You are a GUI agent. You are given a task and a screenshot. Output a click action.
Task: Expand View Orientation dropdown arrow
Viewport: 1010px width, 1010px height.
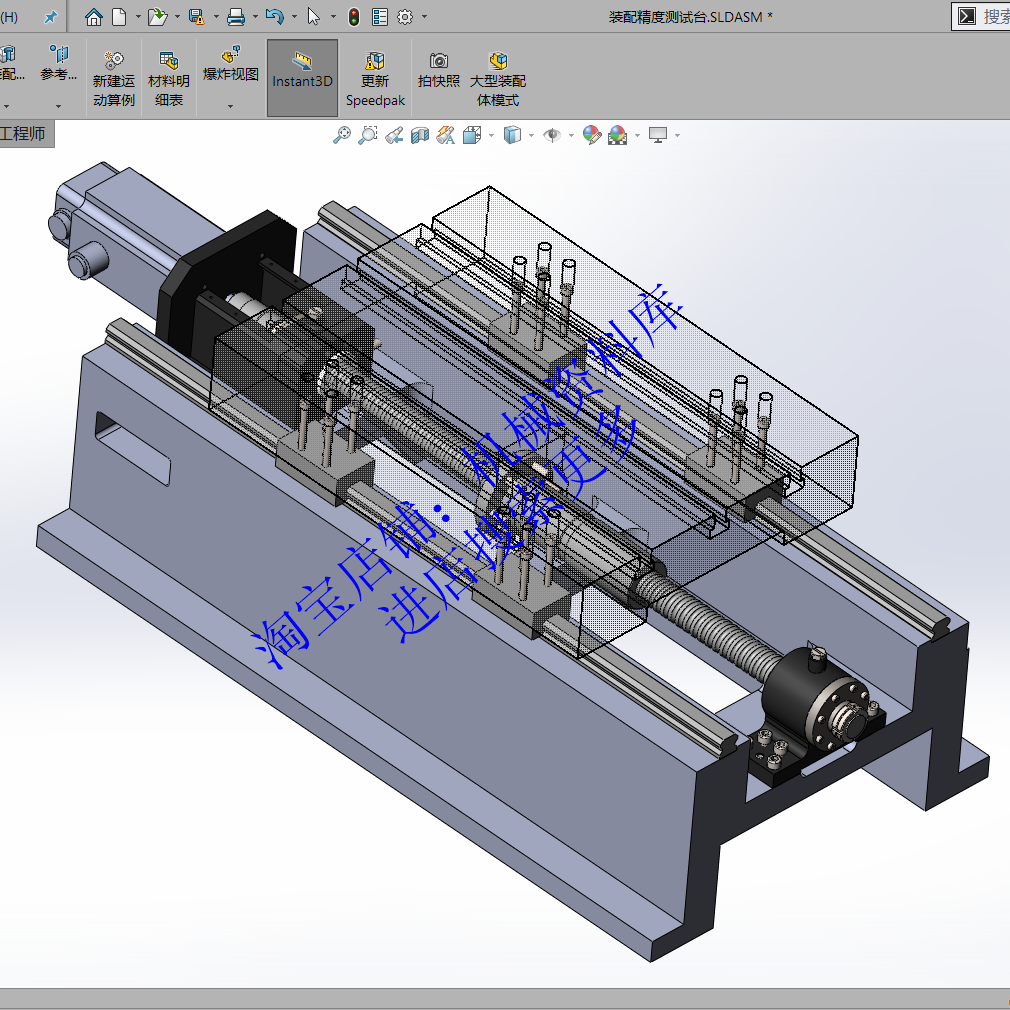491,135
